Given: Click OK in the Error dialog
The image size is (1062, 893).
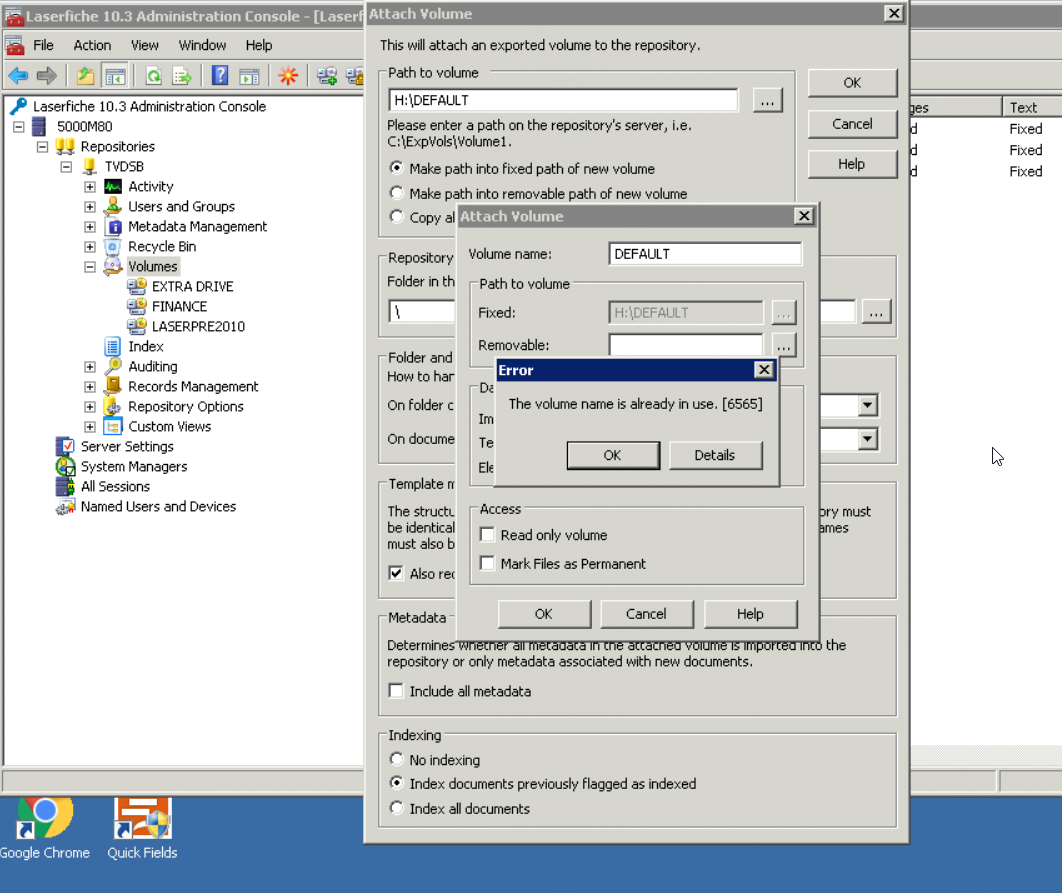Looking at the screenshot, I should (612, 455).
